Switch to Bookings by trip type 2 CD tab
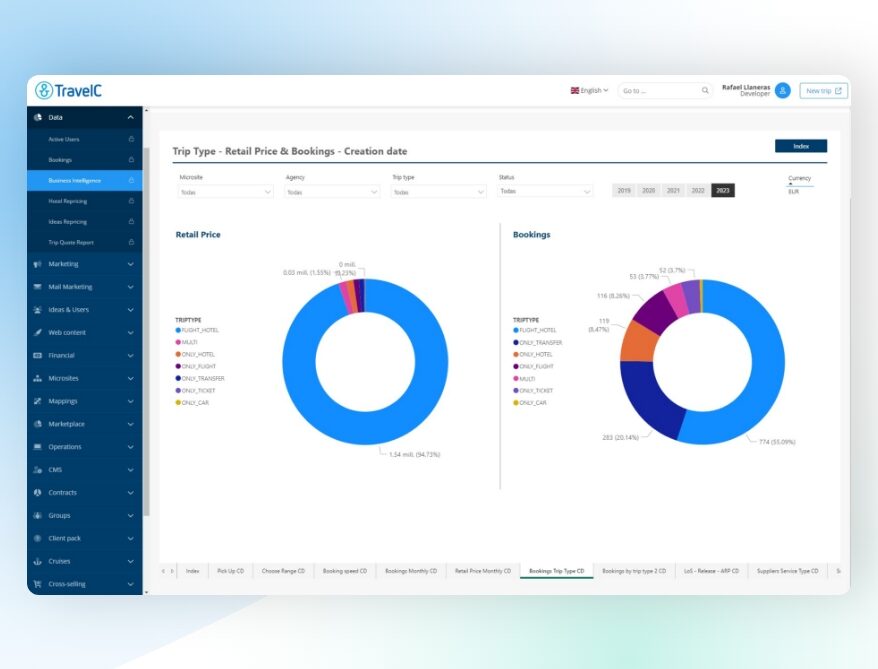878x669 pixels. coord(634,571)
